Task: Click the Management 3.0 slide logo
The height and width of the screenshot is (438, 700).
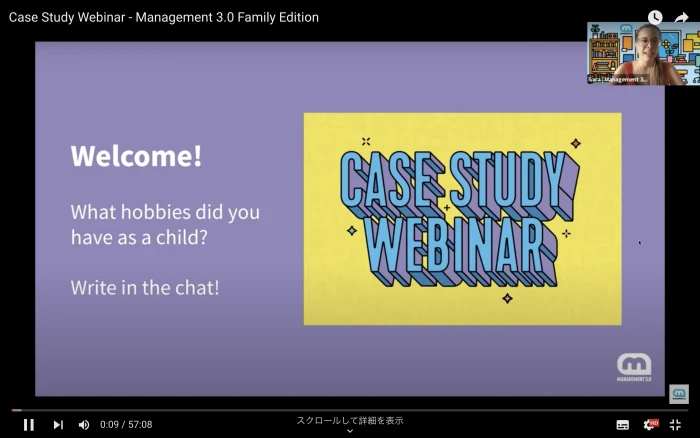Action: point(634,367)
